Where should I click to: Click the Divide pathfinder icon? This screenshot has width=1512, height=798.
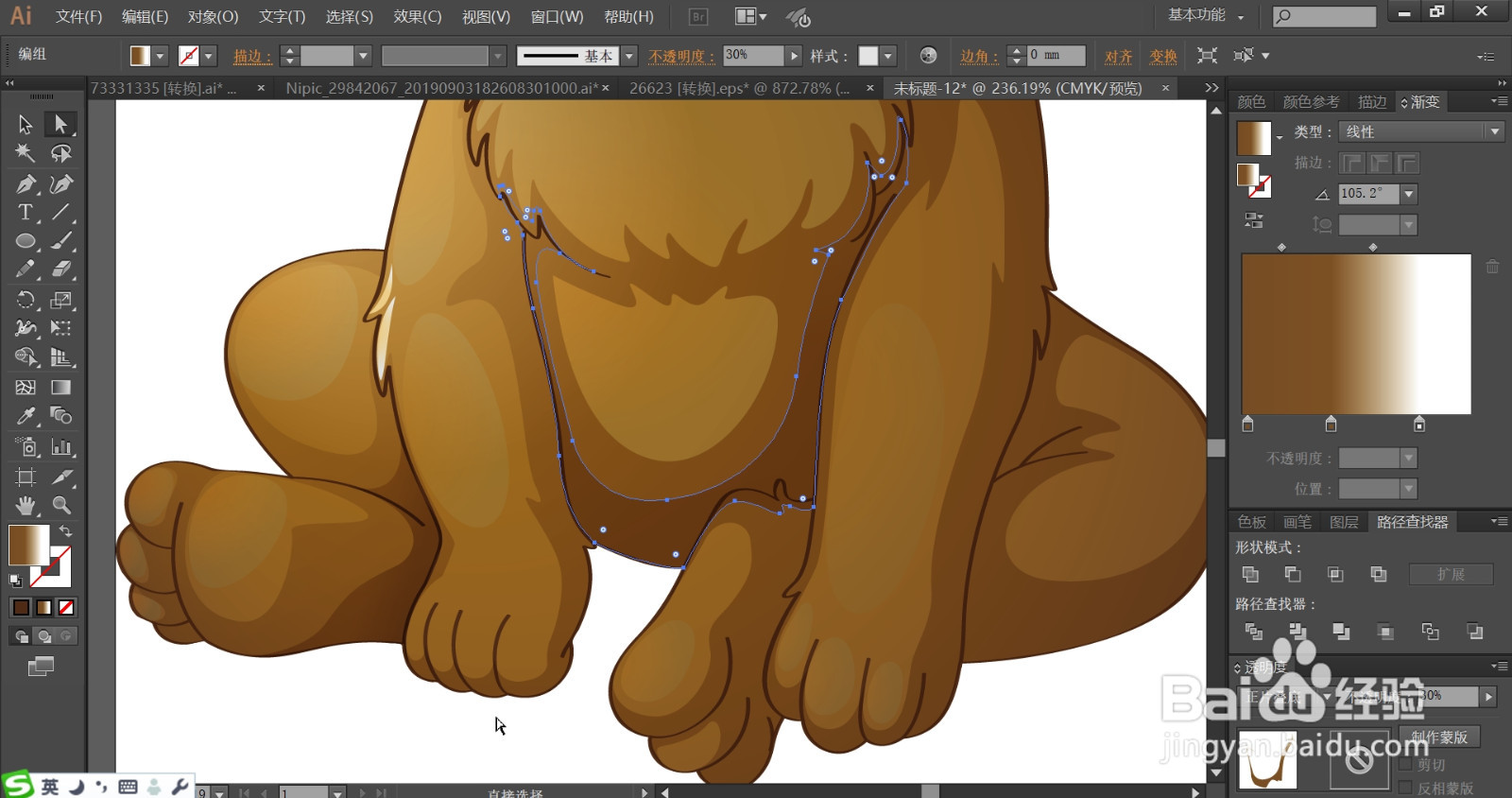(x=1253, y=631)
